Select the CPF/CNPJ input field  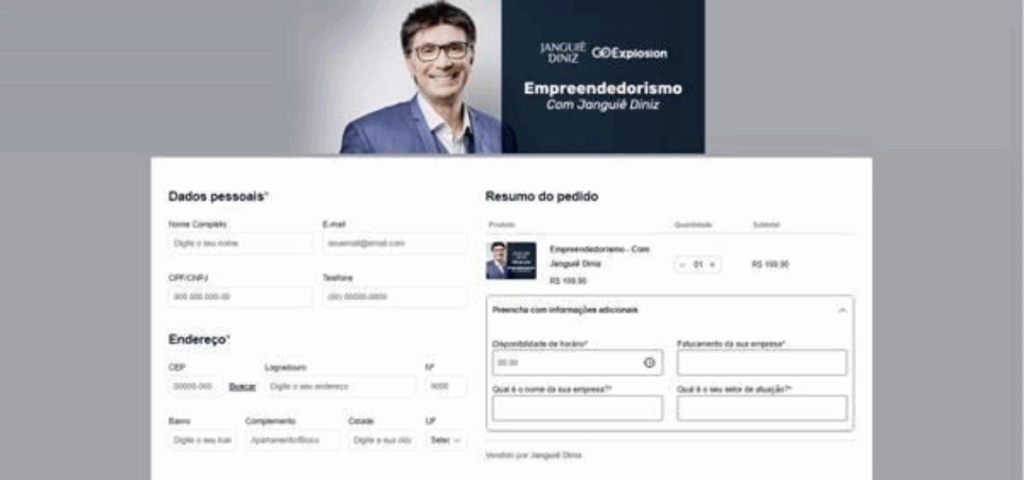click(x=240, y=296)
